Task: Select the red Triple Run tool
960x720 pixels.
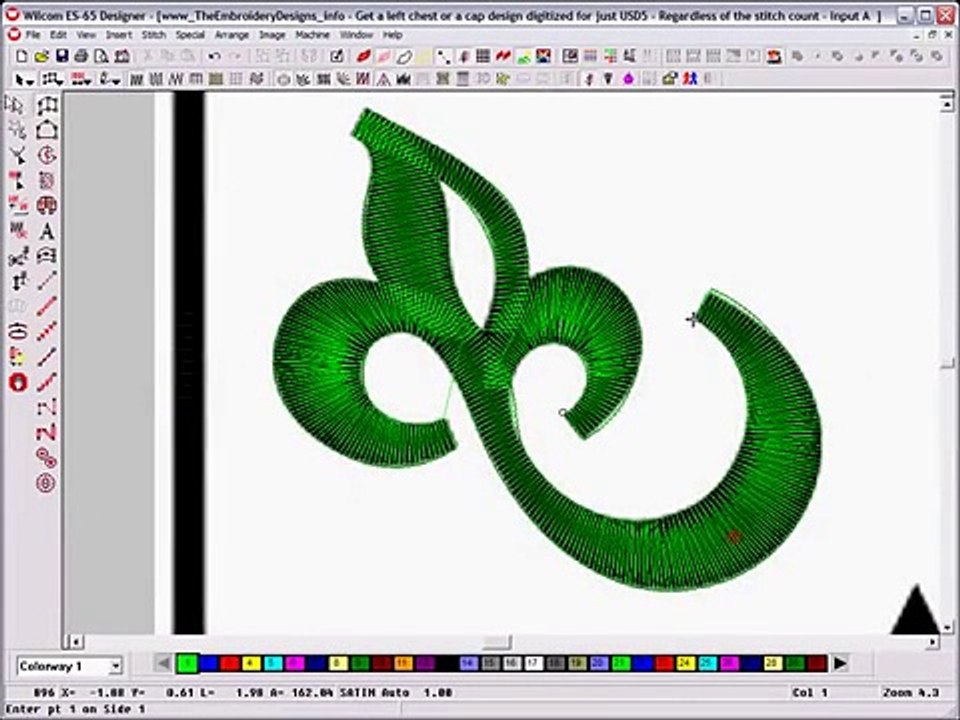Action: coord(47,306)
